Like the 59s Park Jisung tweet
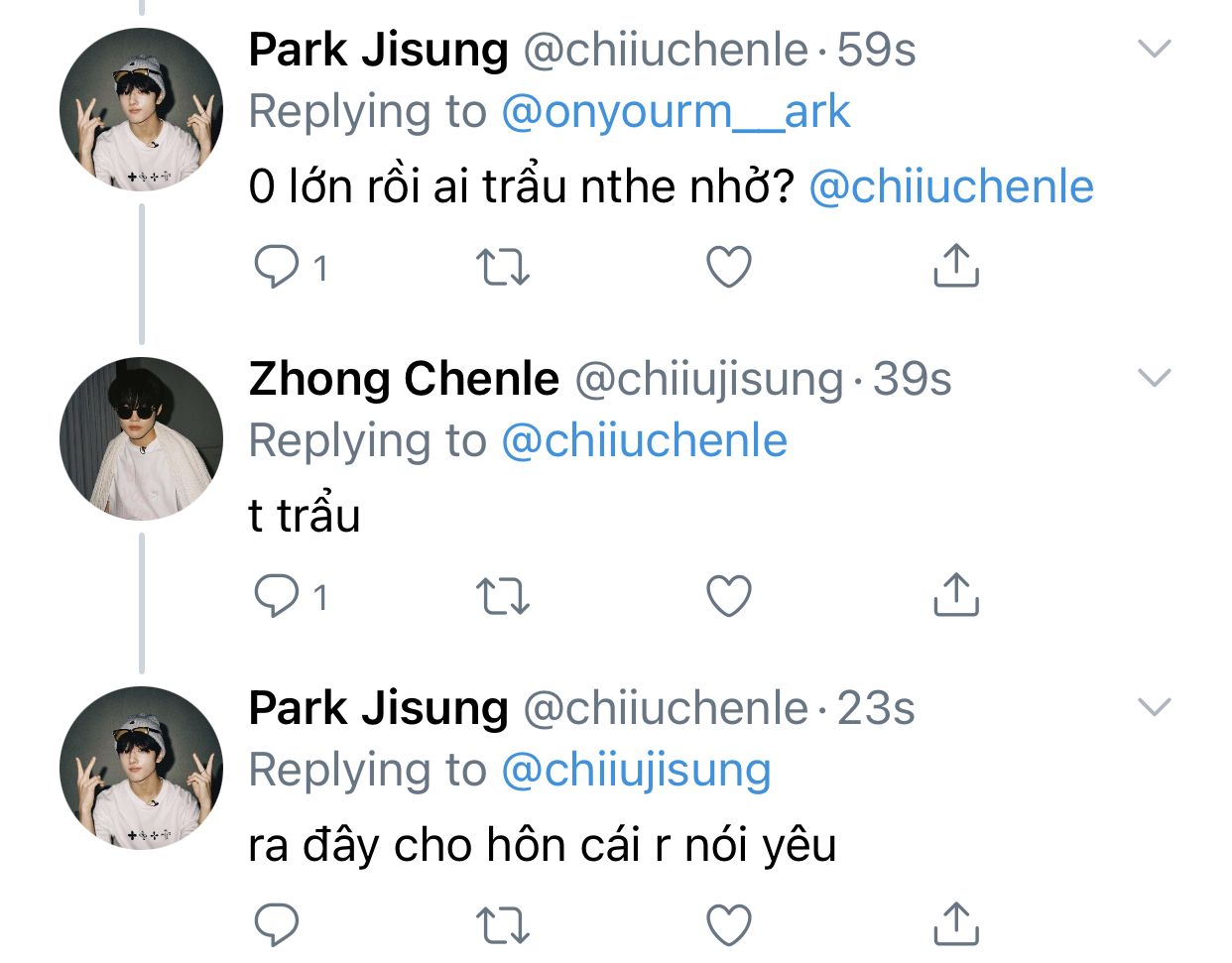Image resolution: width=1232 pixels, height=963 pixels. pos(729,267)
